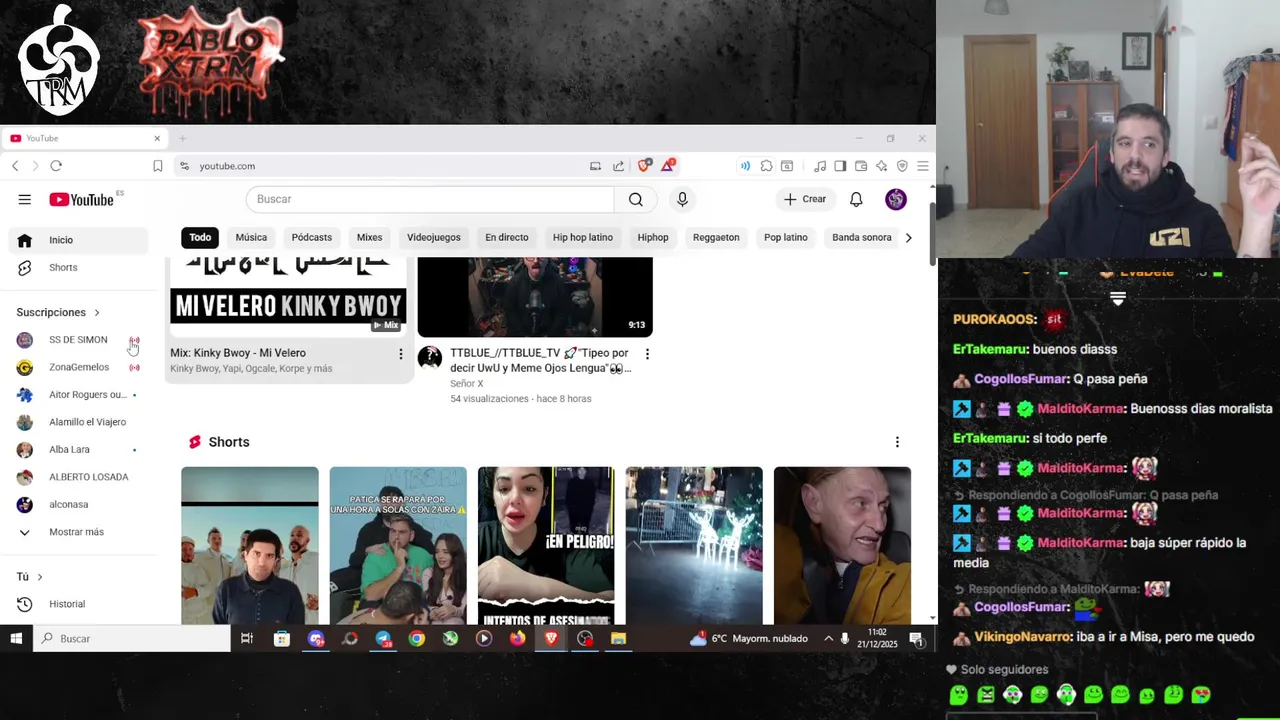Click the Crear button

coord(805,199)
